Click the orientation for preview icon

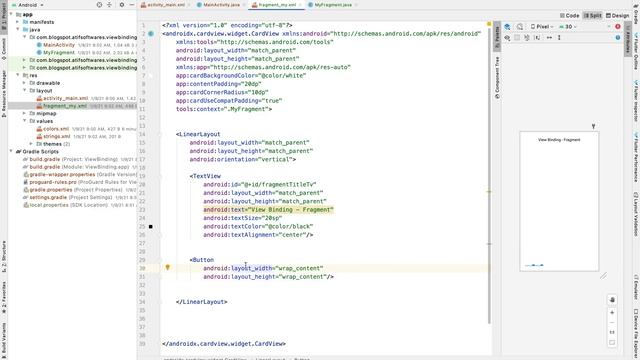pos(520,27)
